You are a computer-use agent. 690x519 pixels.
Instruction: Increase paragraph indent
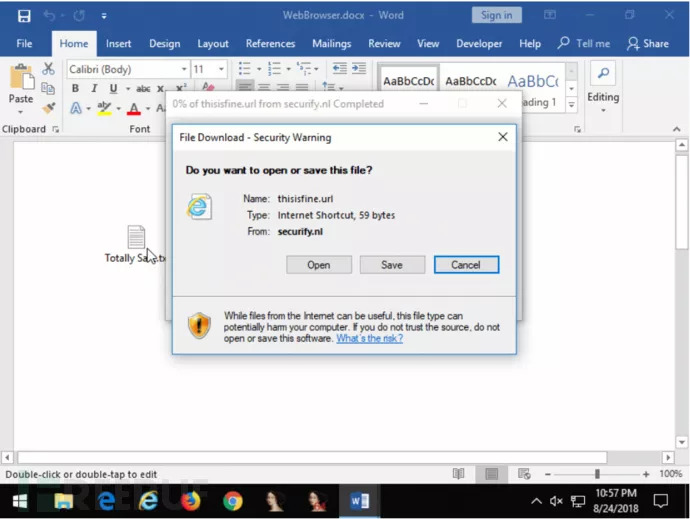coord(359,68)
